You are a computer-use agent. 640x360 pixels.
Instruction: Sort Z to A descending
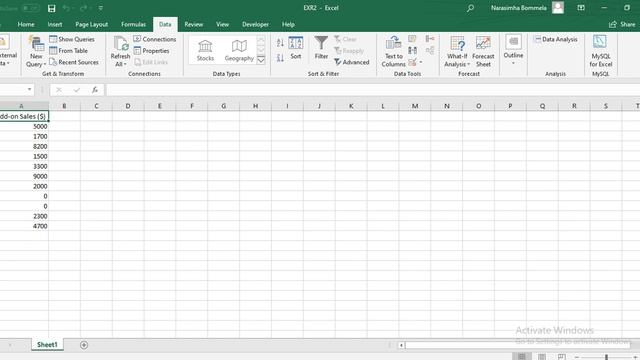click(x=280, y=58)
